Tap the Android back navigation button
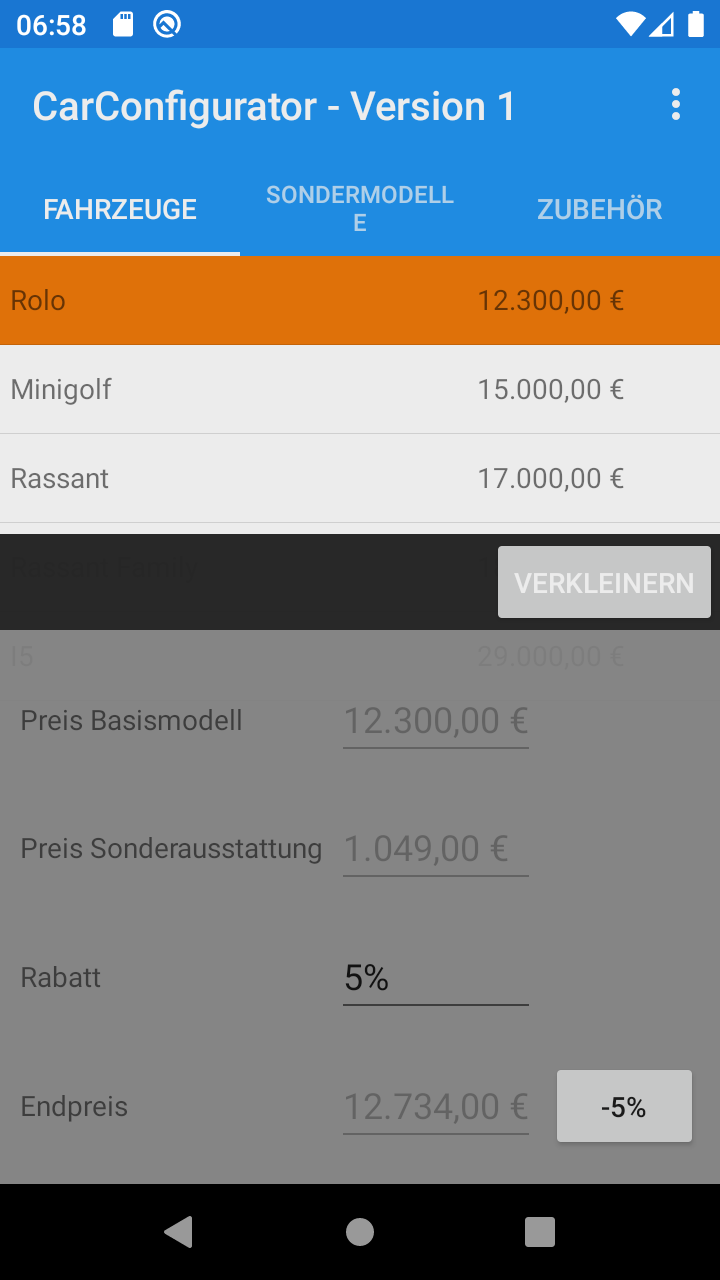This screenshot has width=720, height=1280. [179, 1232]
